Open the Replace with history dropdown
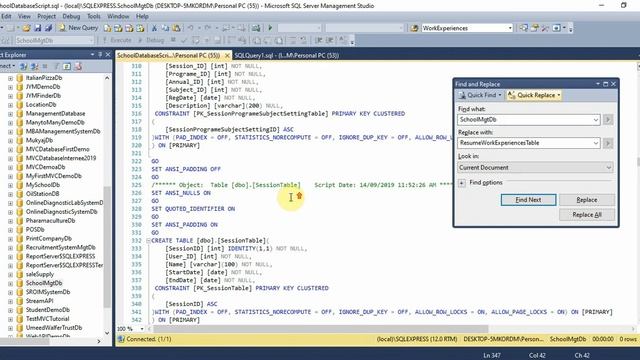 pyautogui.click(x=596, y=143)
